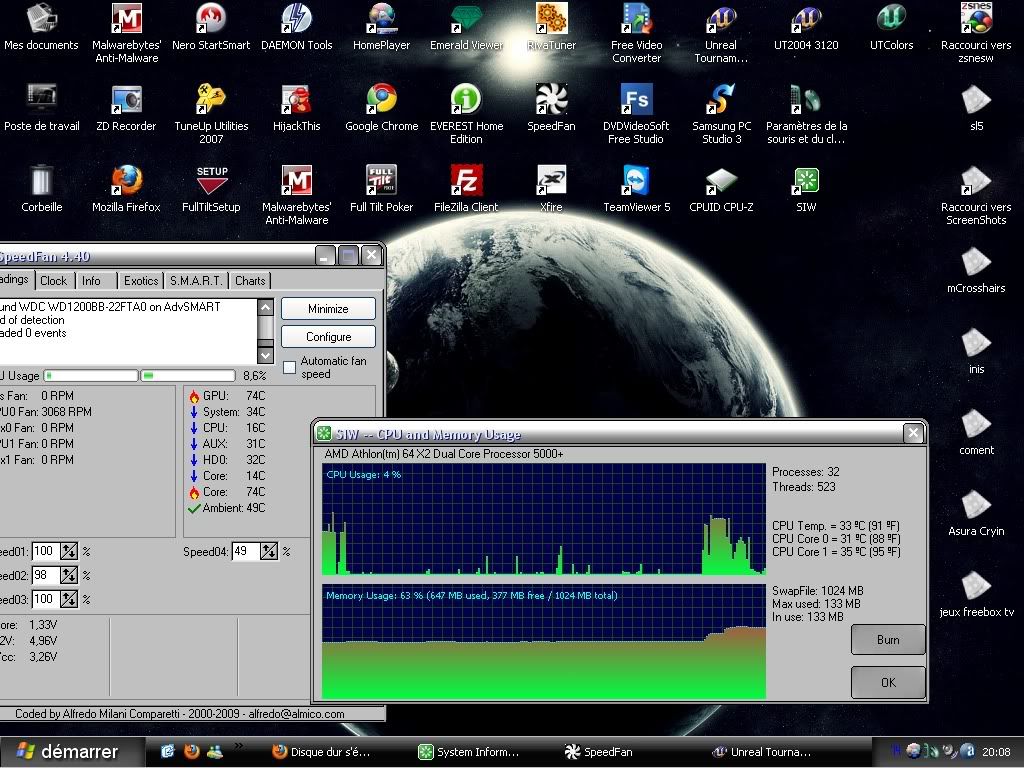Adjust the Speed04 spinner arrows

click(x=268, y=551)
